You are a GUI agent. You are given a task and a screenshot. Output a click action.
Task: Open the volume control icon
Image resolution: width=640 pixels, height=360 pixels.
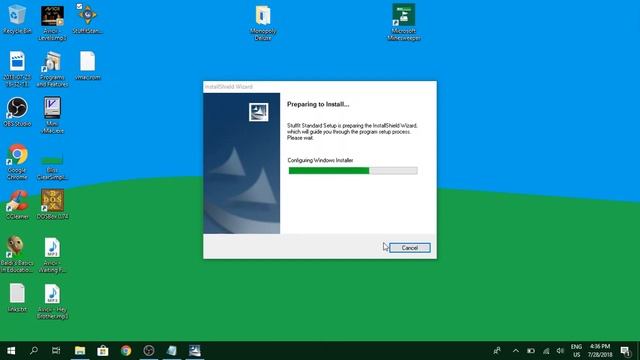560,351
